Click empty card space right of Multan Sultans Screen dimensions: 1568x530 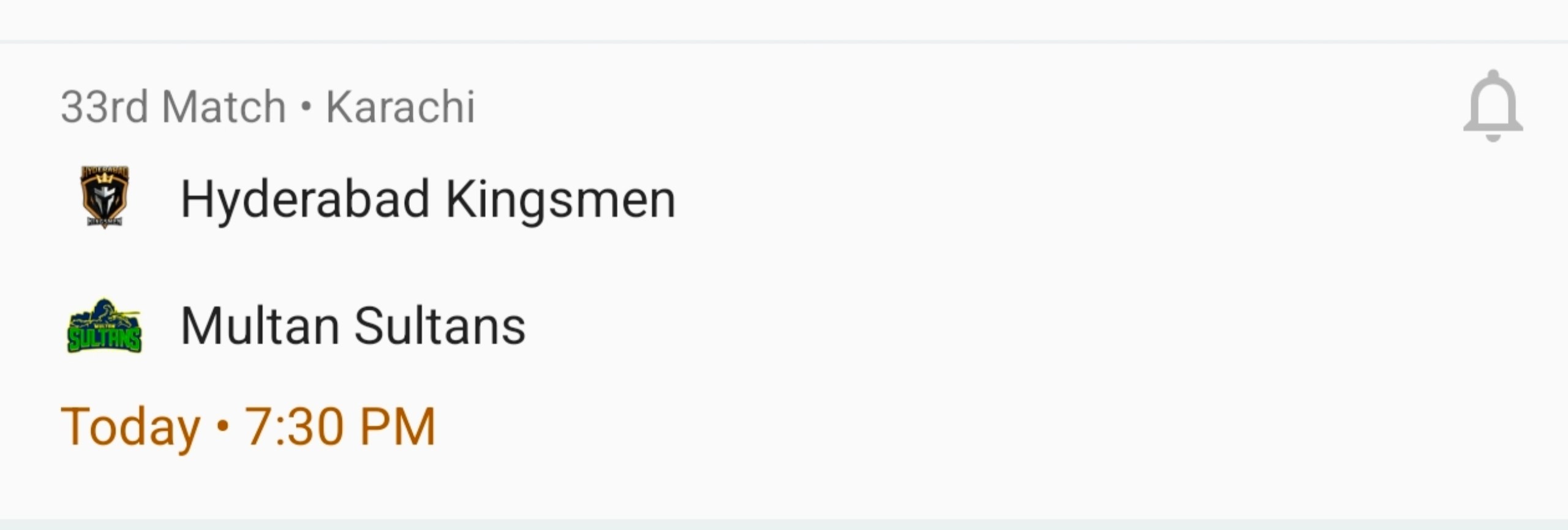coord(980,326)
